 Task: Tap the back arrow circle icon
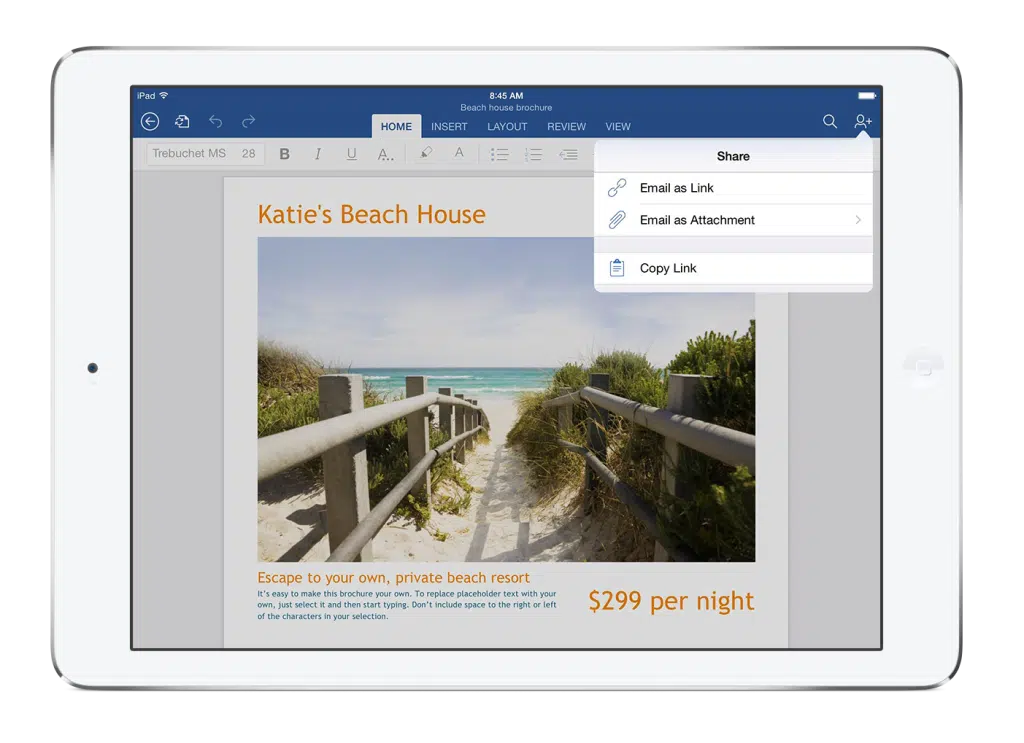coord(150,121)
